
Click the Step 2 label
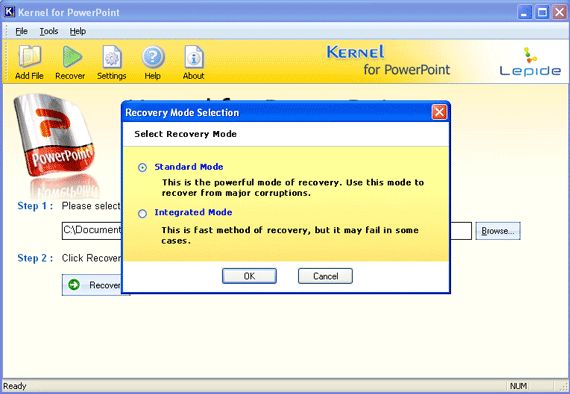point(35,258)
